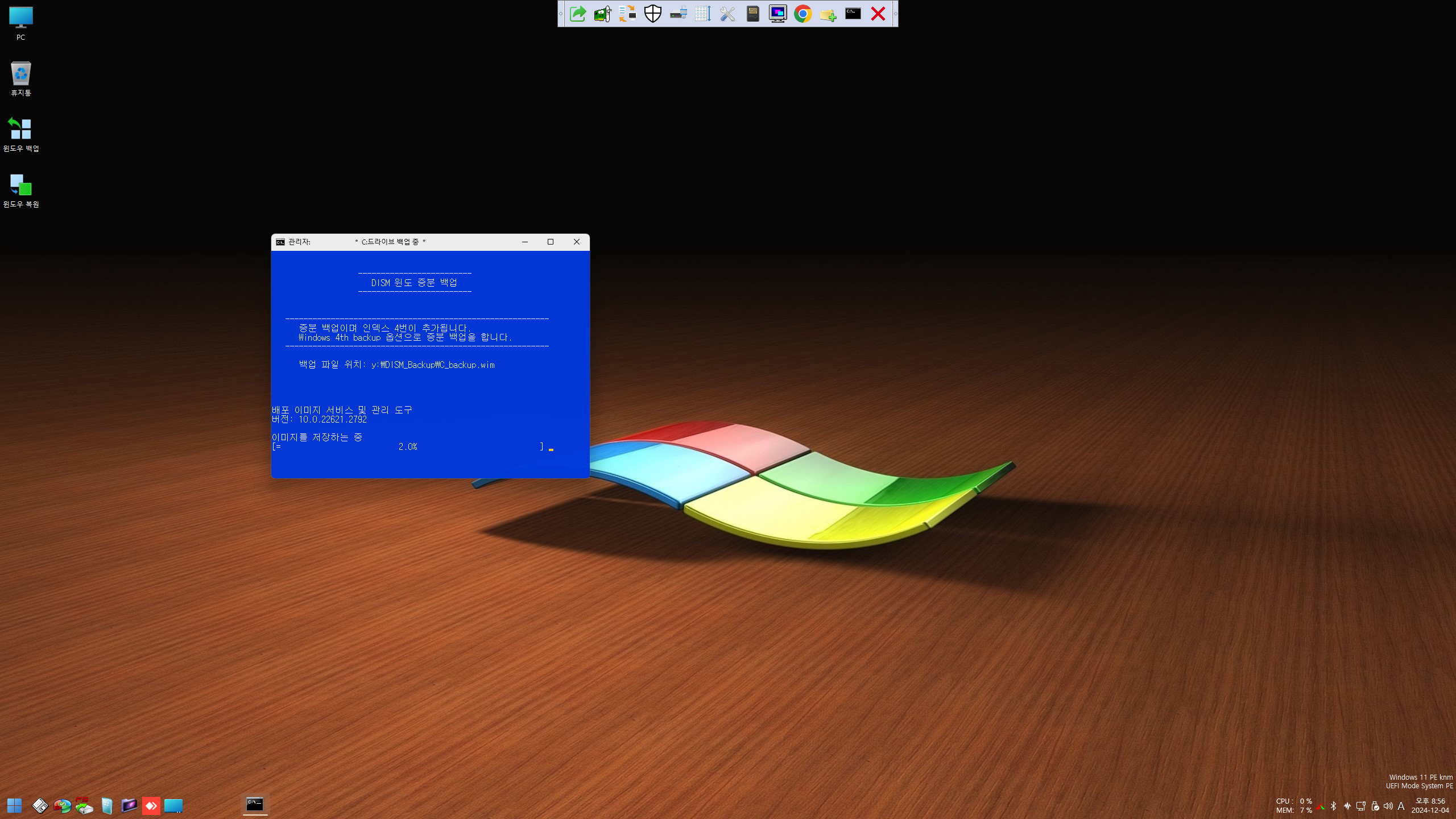This screenshot has height=819, width=1456.
Task: Launch Chrome from the top toolbar
Action: (803, 14)
